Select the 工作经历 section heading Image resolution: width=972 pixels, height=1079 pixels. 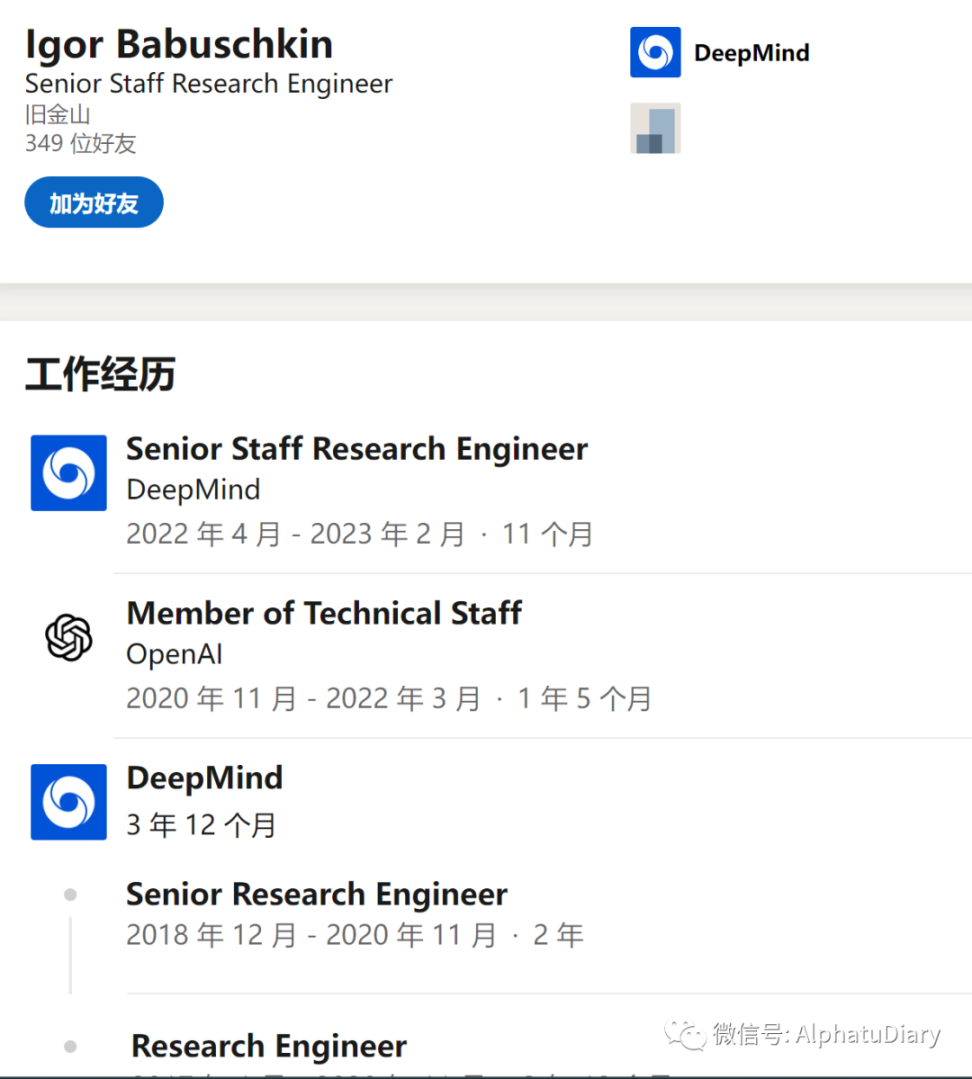[x=100, y=374]
